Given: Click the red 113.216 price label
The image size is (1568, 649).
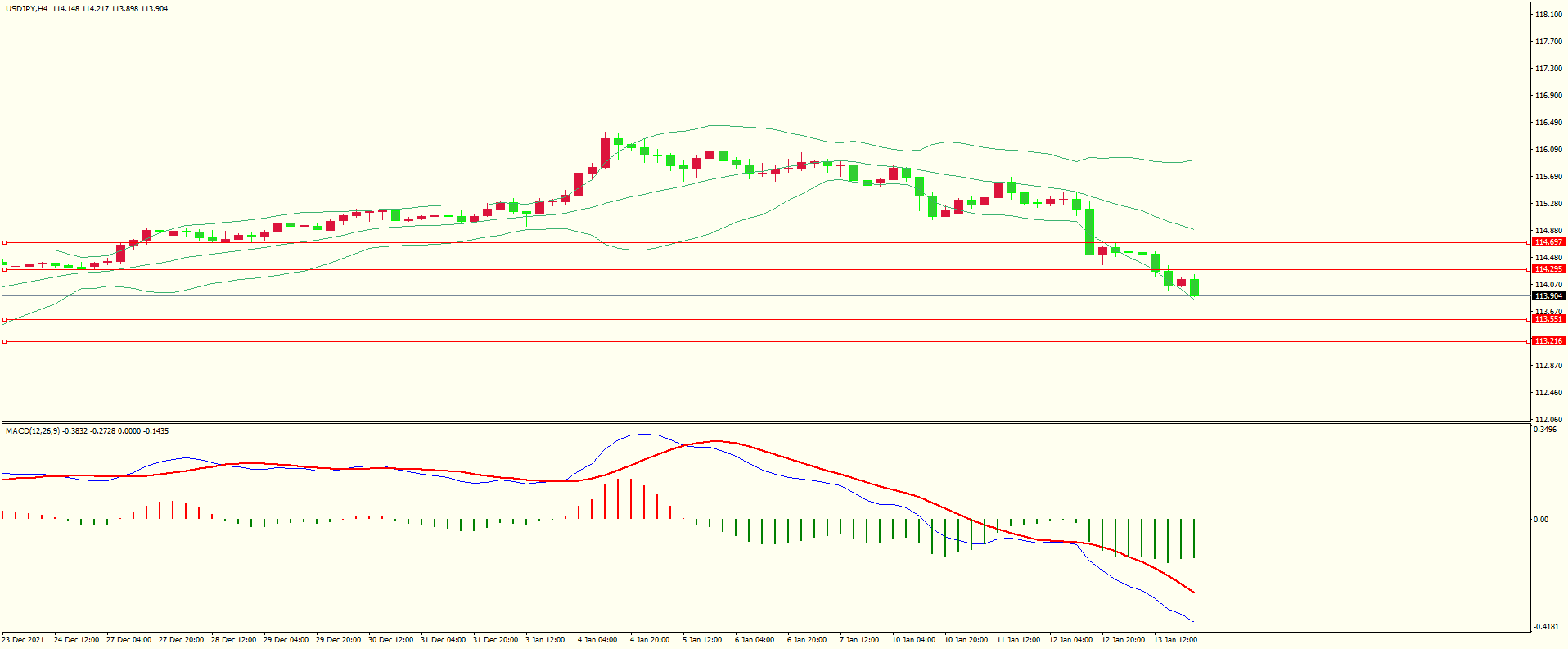Looking at the screenshot, I should 1548,340.
